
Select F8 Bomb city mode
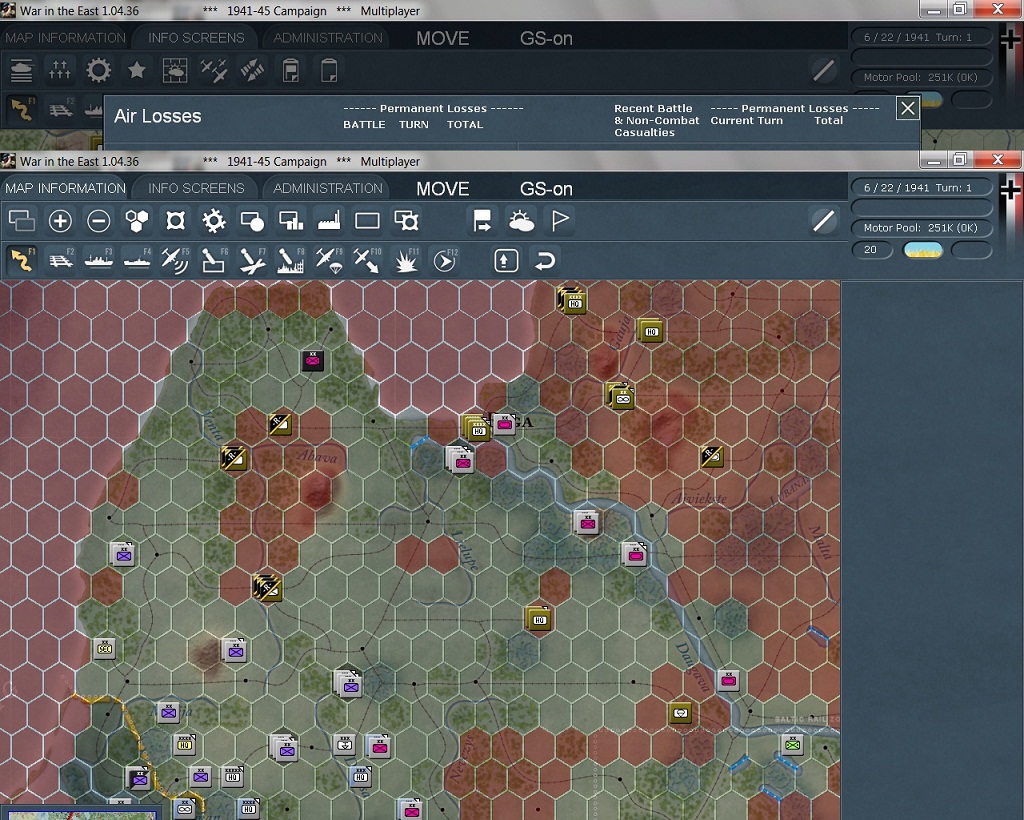(x=290, y=260)
